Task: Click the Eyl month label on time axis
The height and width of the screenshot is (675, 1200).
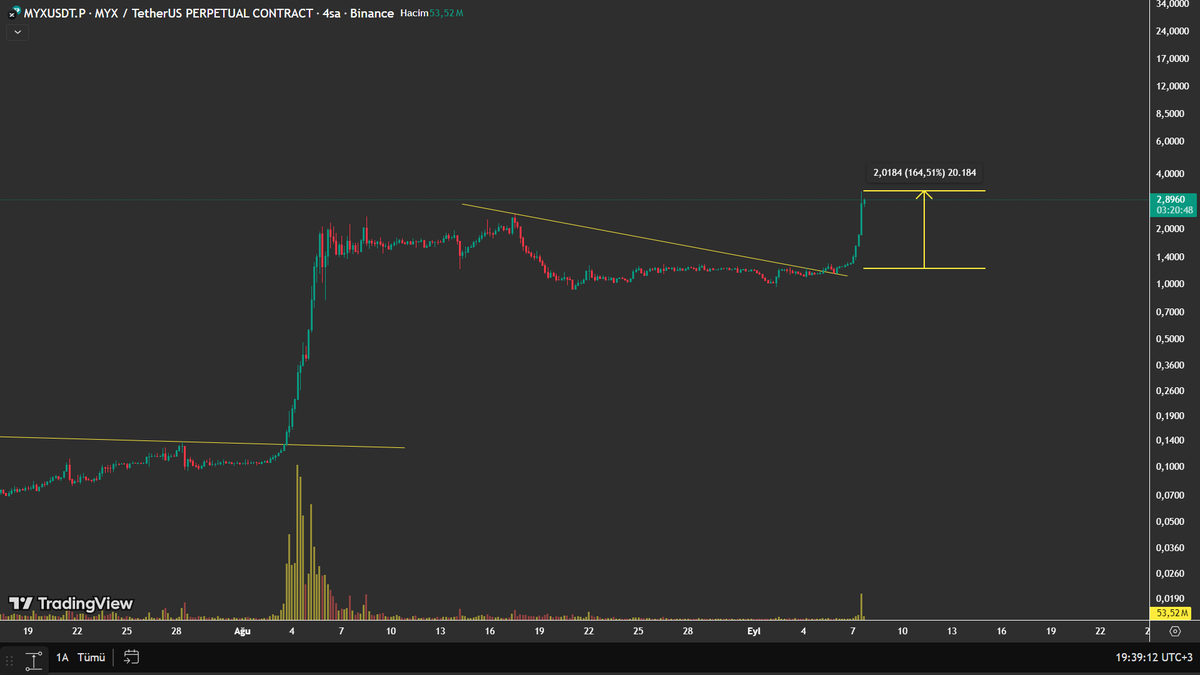Action: coord(755,632)
